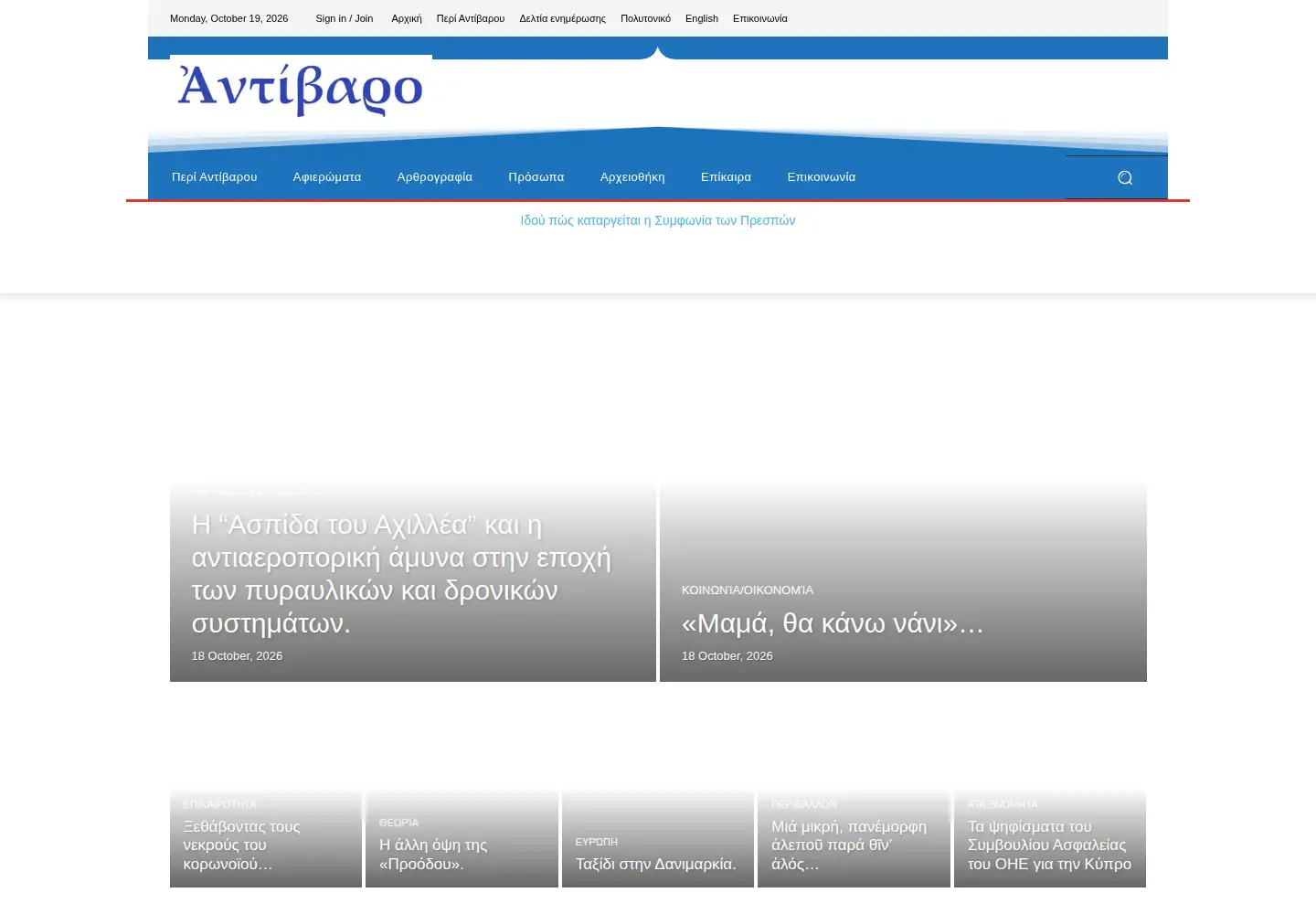This screenshot has width=1316, height=914.
Task: Select ΑΤΑΞΙΝΟΜΗΤΑ category label
Action: 1003,804
